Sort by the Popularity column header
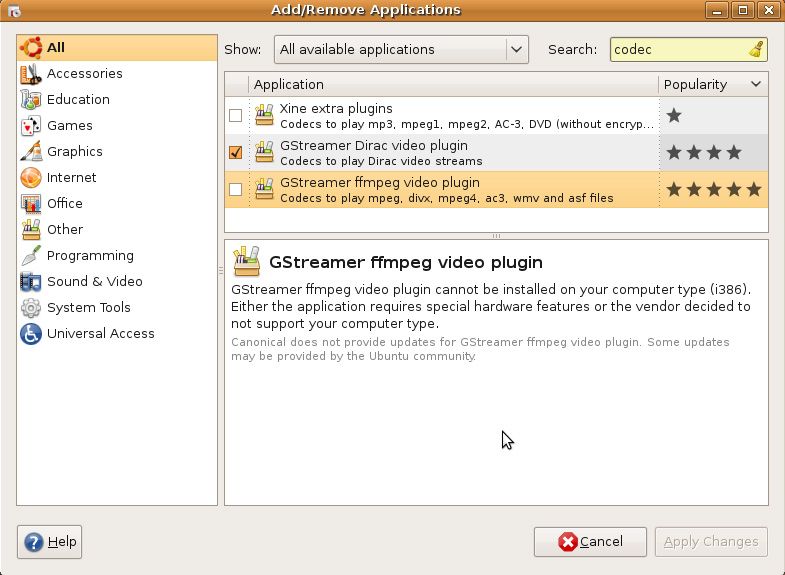The width and height of the screenshot is (785, 575). coord(713,84)
